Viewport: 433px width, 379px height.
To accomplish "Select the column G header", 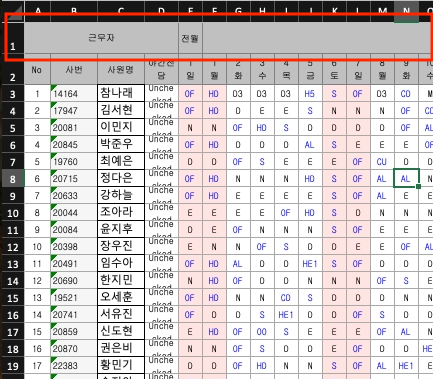I will pos(238,11).
